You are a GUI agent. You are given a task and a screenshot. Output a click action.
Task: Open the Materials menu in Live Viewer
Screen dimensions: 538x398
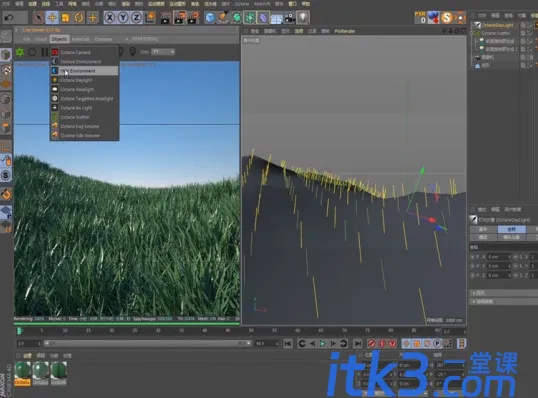point(81,39)
